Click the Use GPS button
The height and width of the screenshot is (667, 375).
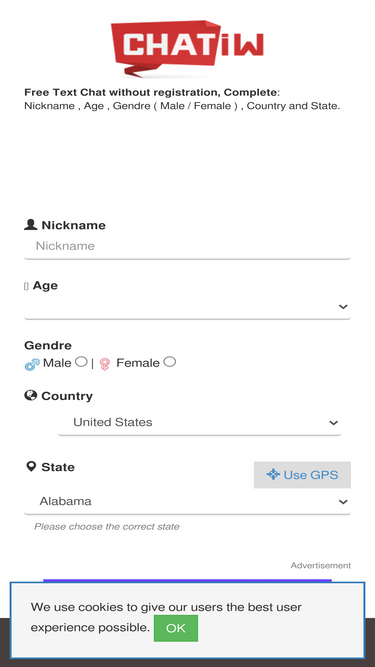click(x=302, y=475)
